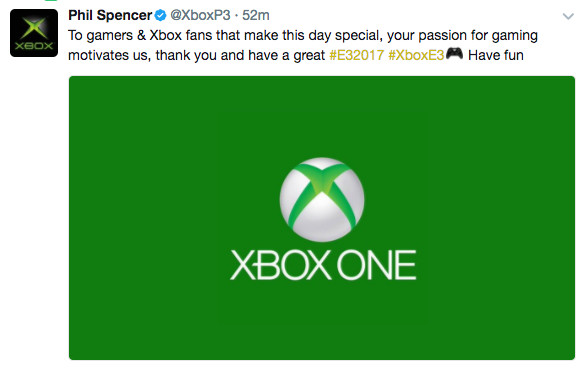This screenshot has height=371, width=584.
Task: Click the tweet's first line of text
Action: (303, 36)
